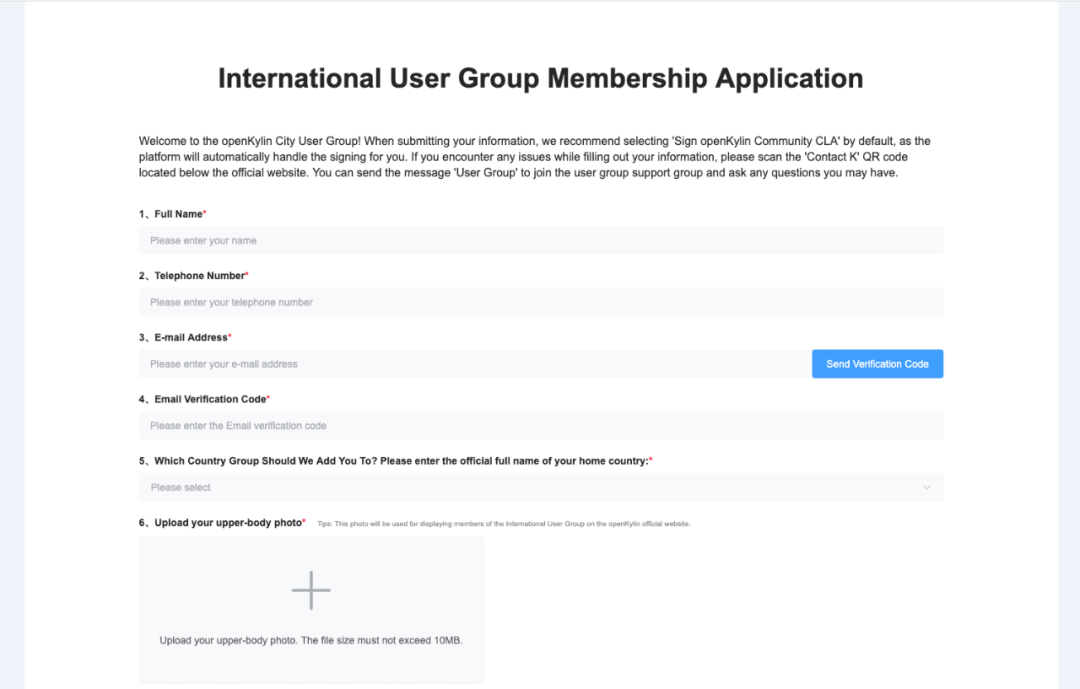1080x689 pixels.
Task: Click the 'Telephone Number' field label
Action: tap(199, 276)
